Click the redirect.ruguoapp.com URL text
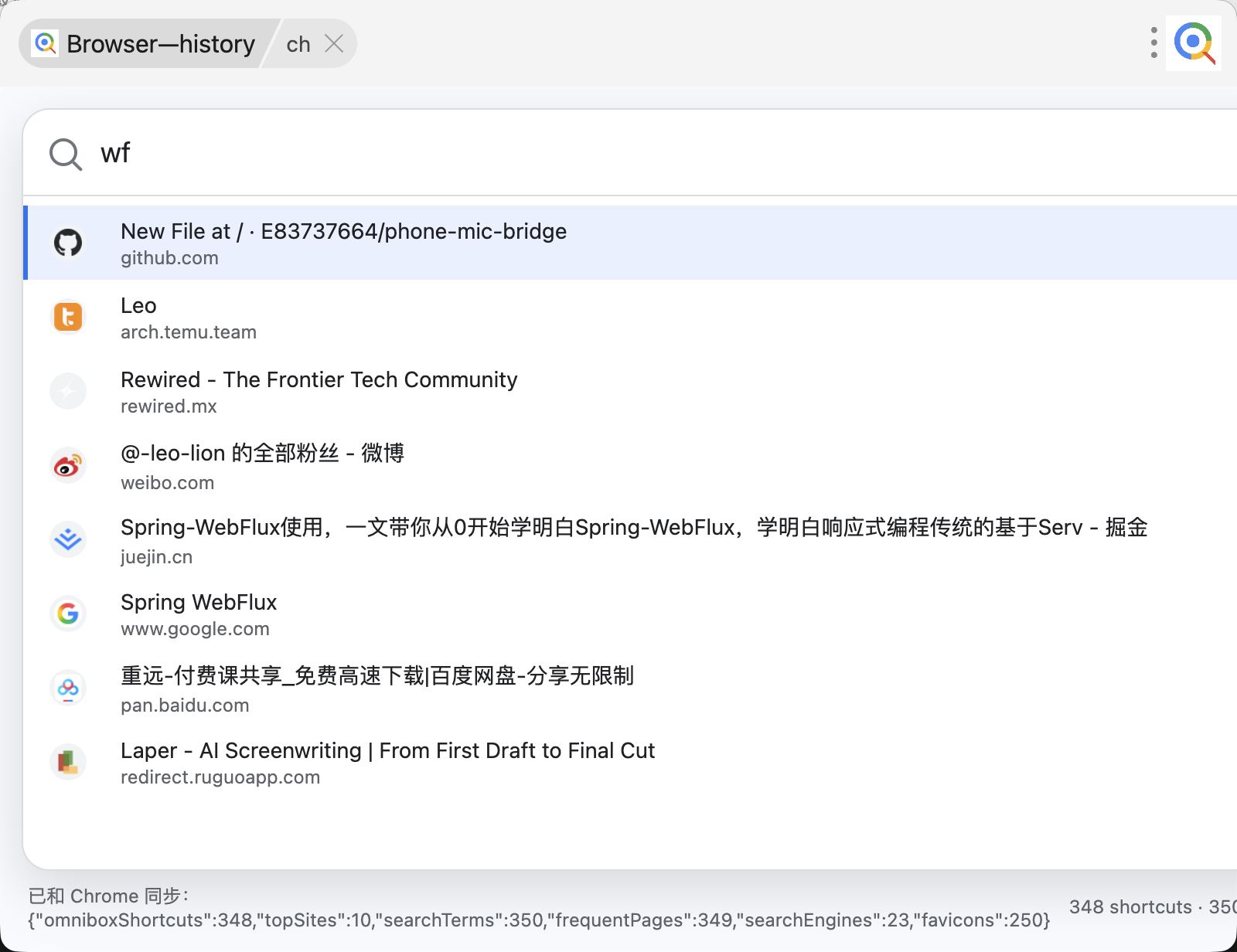This screenshot has width=1237, height=952. tap(220, 777)
